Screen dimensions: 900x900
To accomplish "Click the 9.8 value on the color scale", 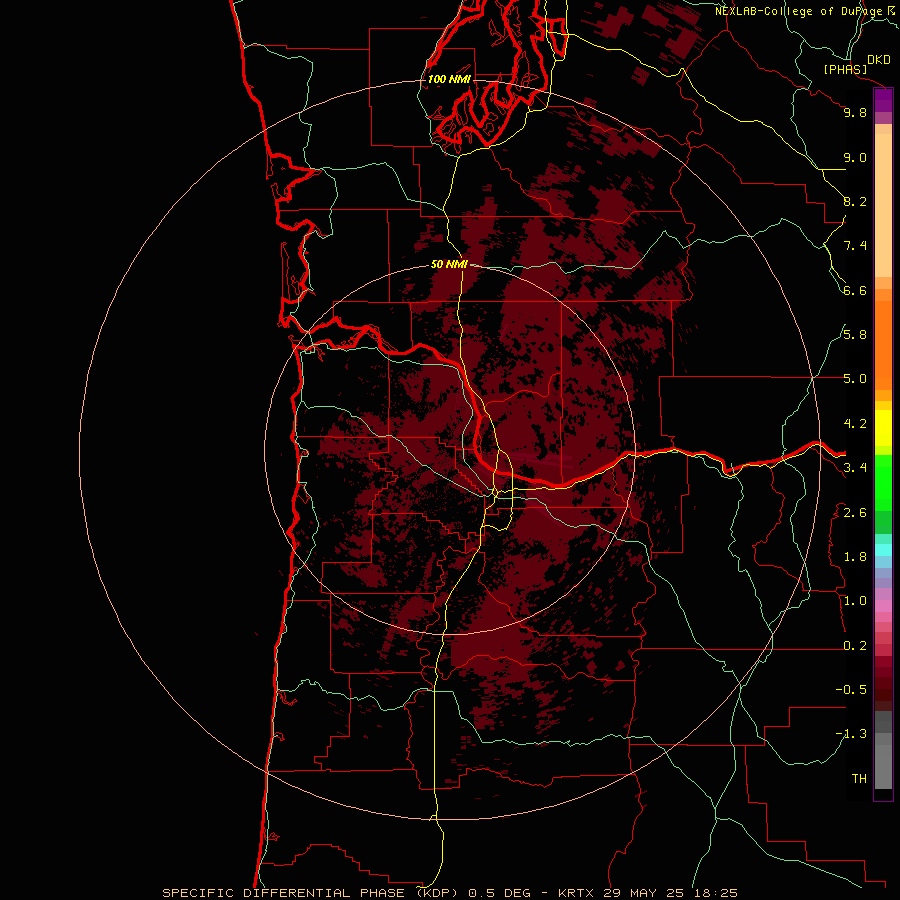I will tap(855, 112).
